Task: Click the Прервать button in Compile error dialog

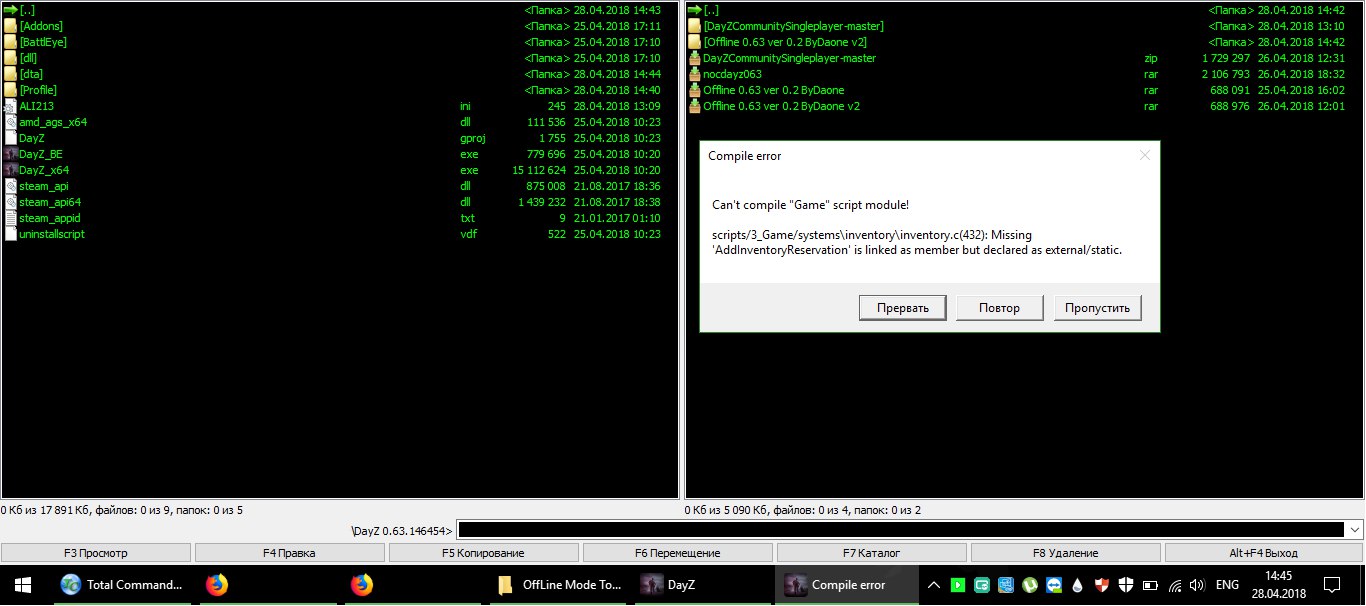Action: click(x=902, y=308)
